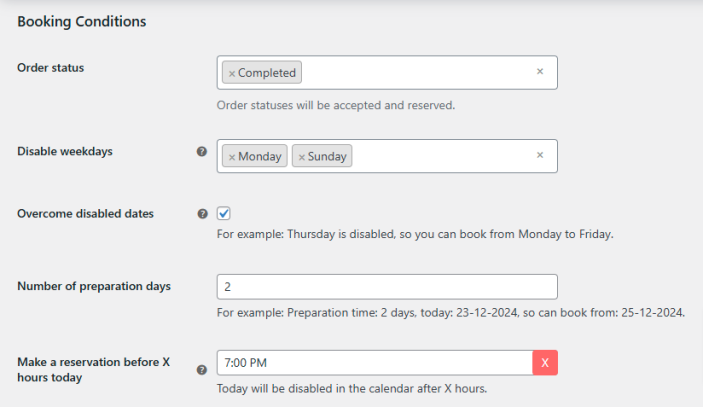Viewport: 703px width, 407px height.
Task: Uncheck the Overcome disabled dates checkbox
Action: 224,213
